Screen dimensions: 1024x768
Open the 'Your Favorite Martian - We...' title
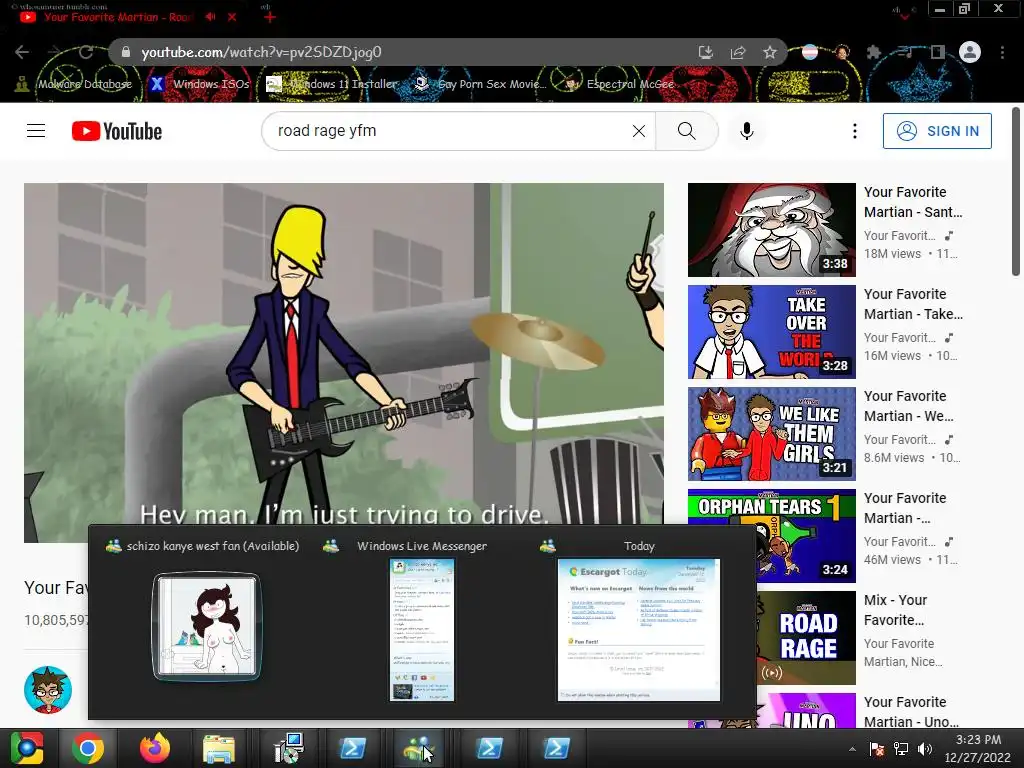pos(908,406)
